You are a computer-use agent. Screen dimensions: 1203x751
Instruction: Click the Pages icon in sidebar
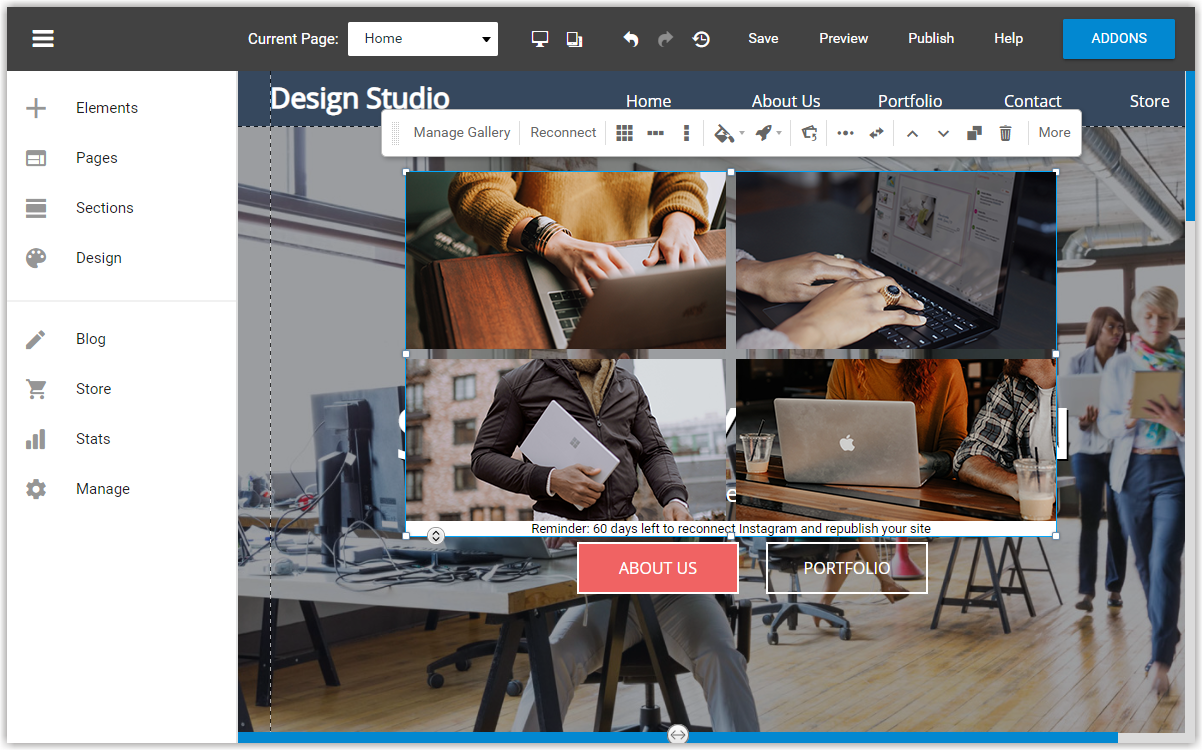[36, 158]
